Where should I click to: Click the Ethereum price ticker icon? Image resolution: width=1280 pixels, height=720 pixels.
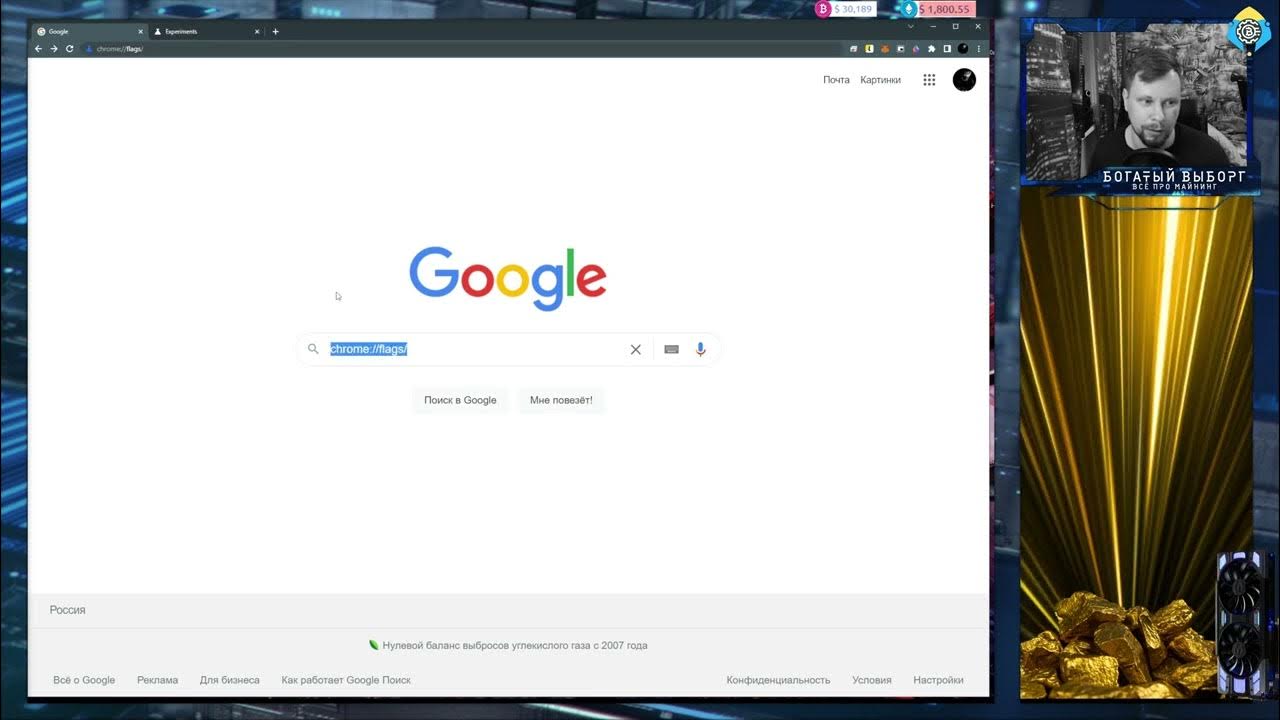coord(909,9)
